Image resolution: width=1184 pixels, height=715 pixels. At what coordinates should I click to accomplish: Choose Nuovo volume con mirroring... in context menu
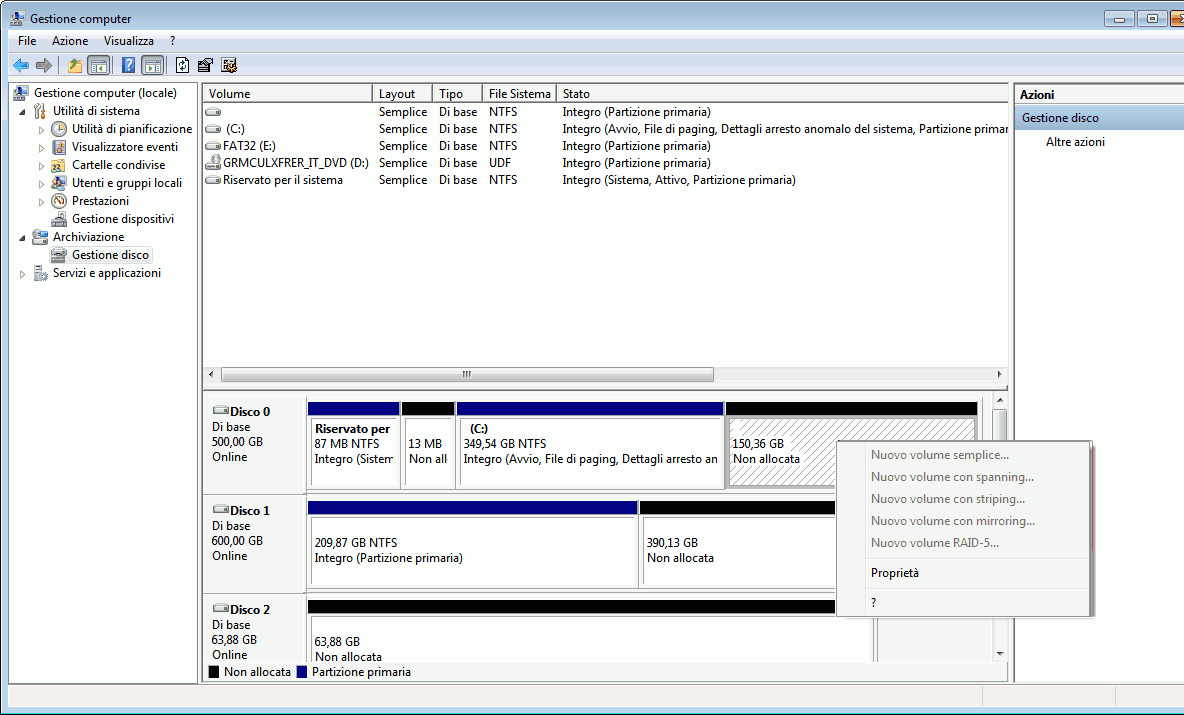click(964, 521)
